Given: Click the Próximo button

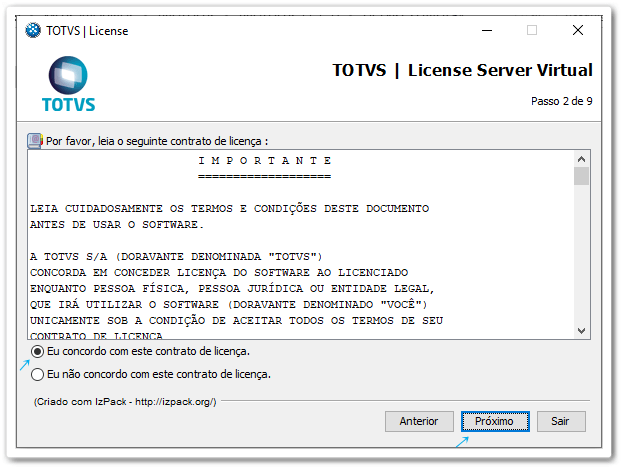Looking at the screenshot, I should point(495,421).
